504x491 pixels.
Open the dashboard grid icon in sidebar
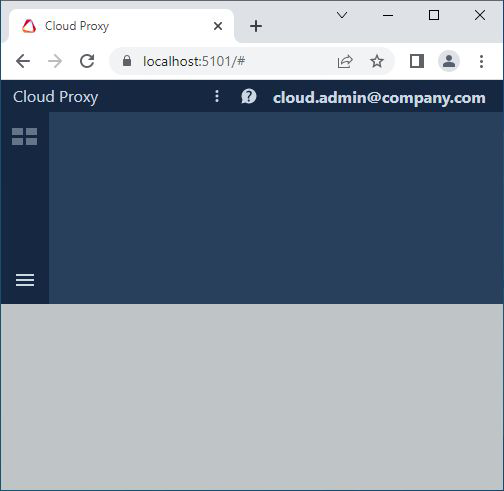pyautogui.click(x=25, y=136)
